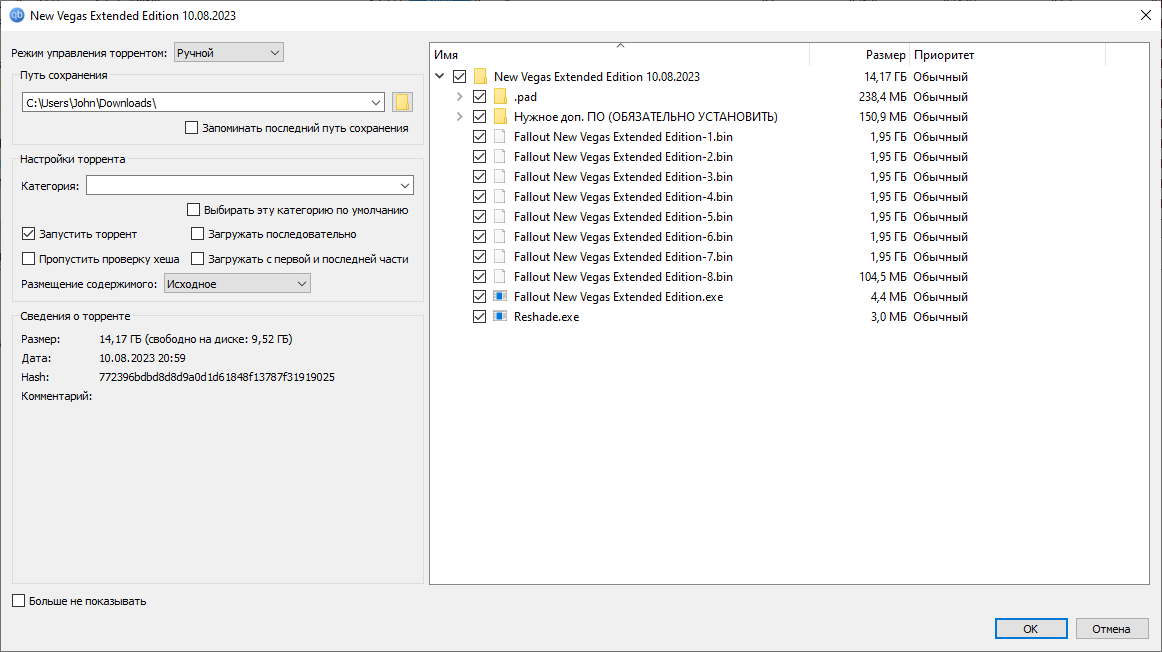Sort by Размер column header
This screenshot has width=1162, height=652.
(x=860, y=55)
